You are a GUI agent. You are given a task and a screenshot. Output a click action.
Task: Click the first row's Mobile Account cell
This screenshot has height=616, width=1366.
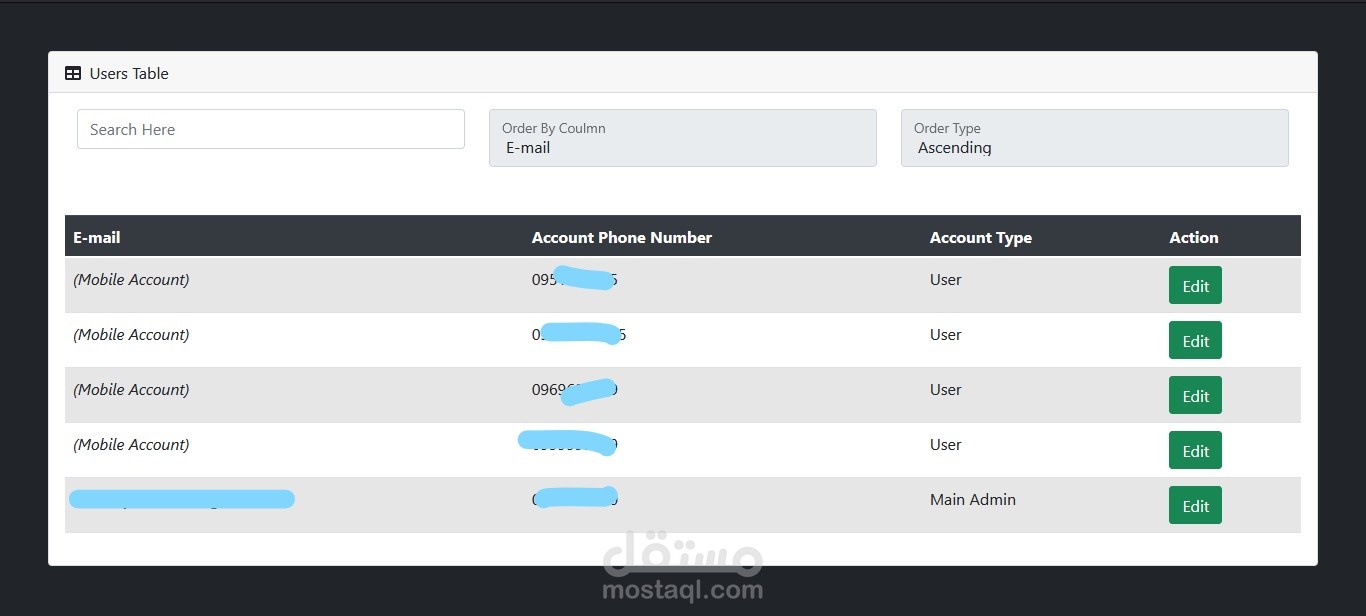coord(131,280)
